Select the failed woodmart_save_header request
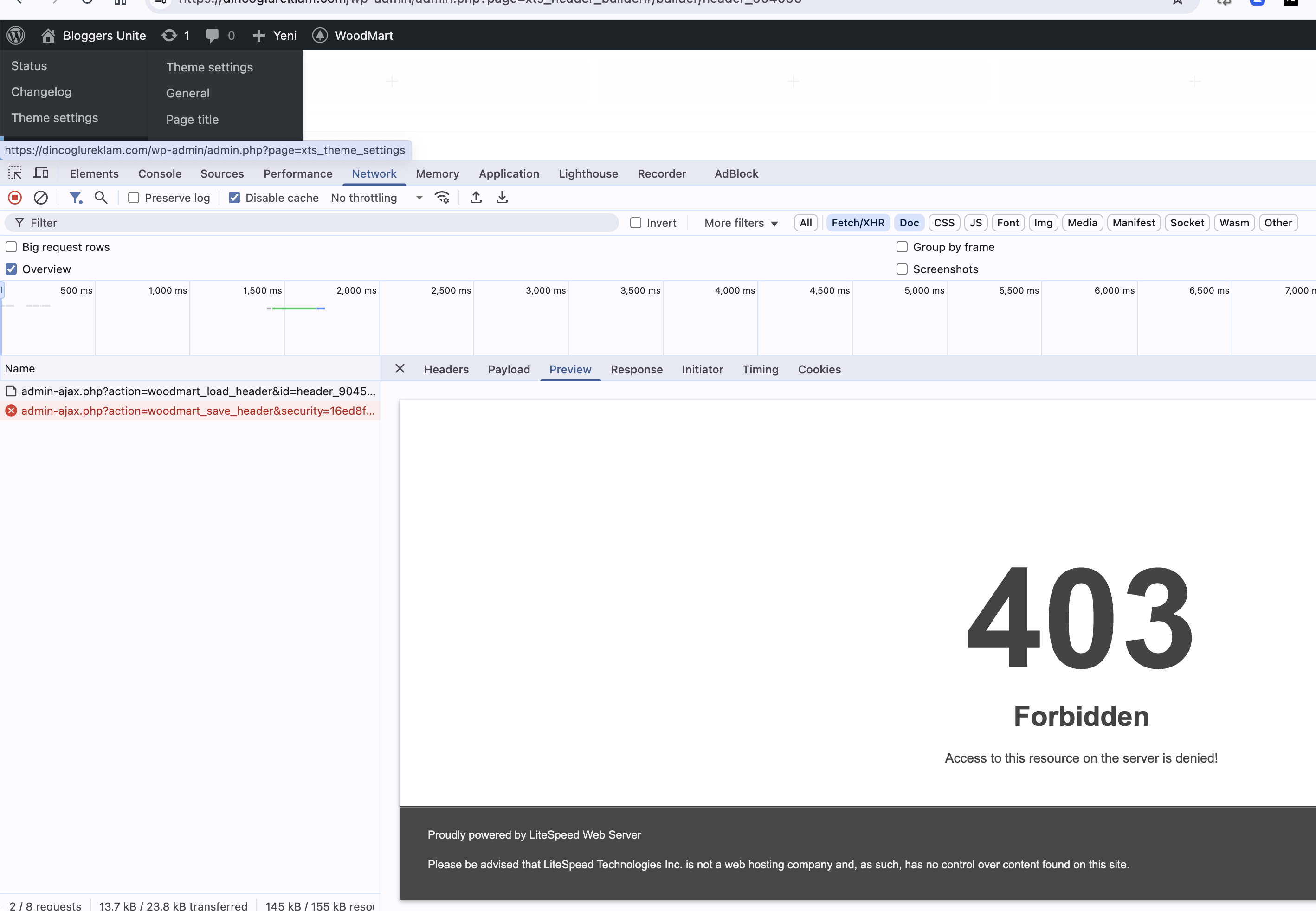1316x911 pixels. [x=198, y=411]
